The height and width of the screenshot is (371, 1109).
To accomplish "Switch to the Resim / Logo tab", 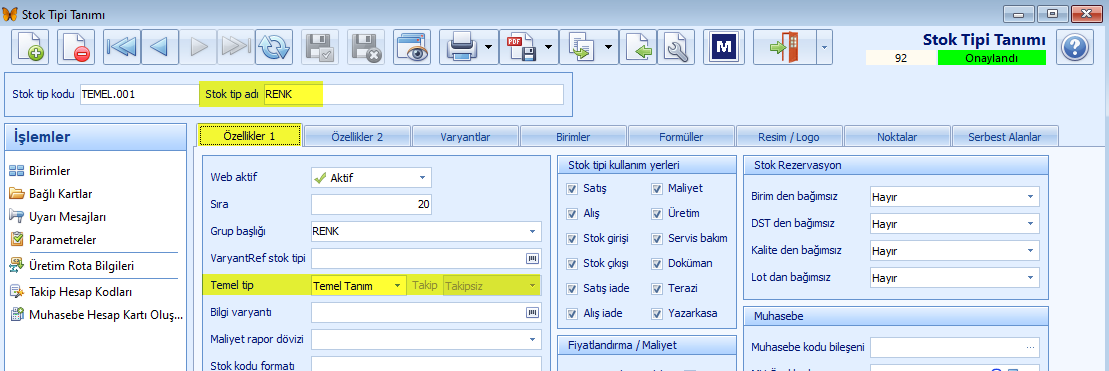I will 789,137.
